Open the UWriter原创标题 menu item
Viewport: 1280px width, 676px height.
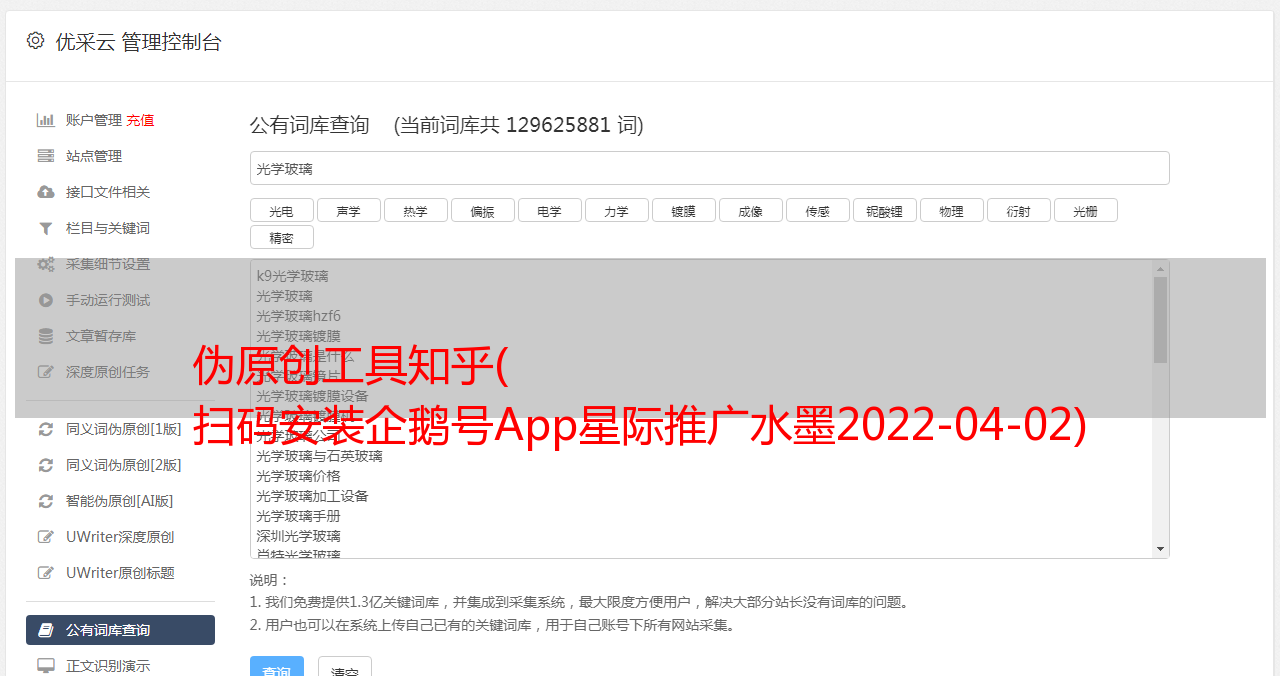(x=120, y=573)
